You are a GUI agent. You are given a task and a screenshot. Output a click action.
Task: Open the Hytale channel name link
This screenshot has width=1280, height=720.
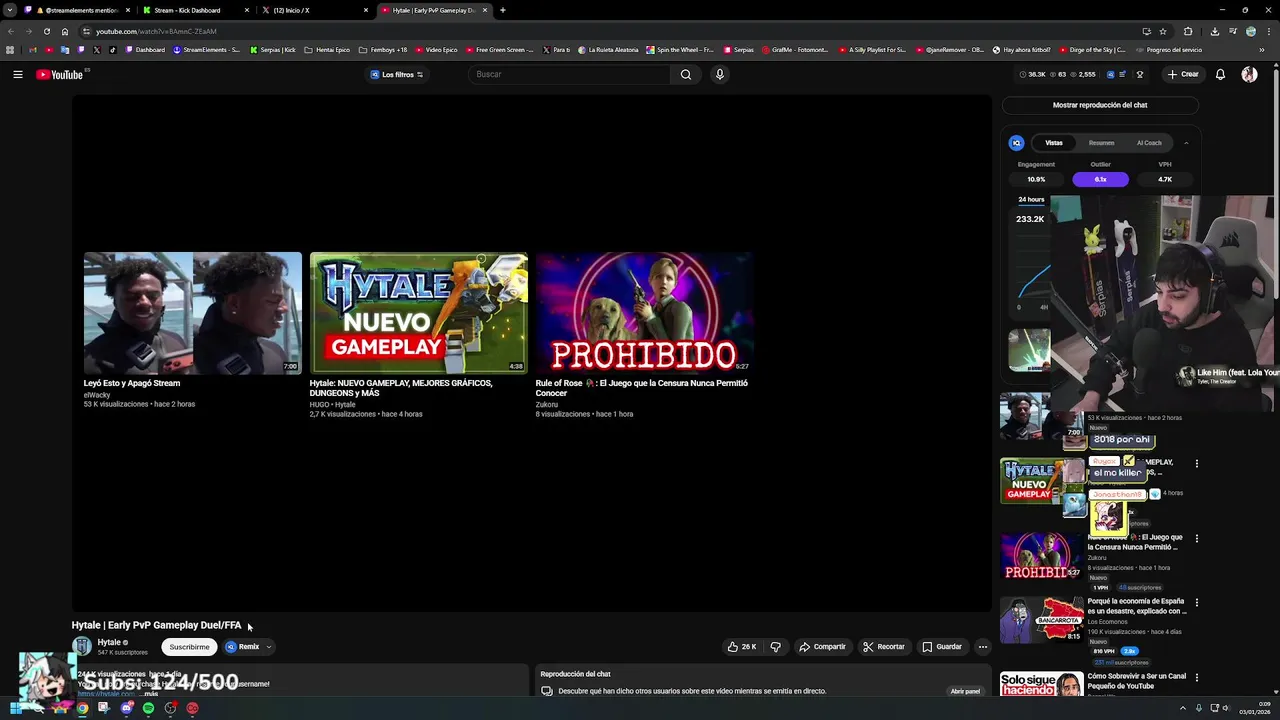109,642
